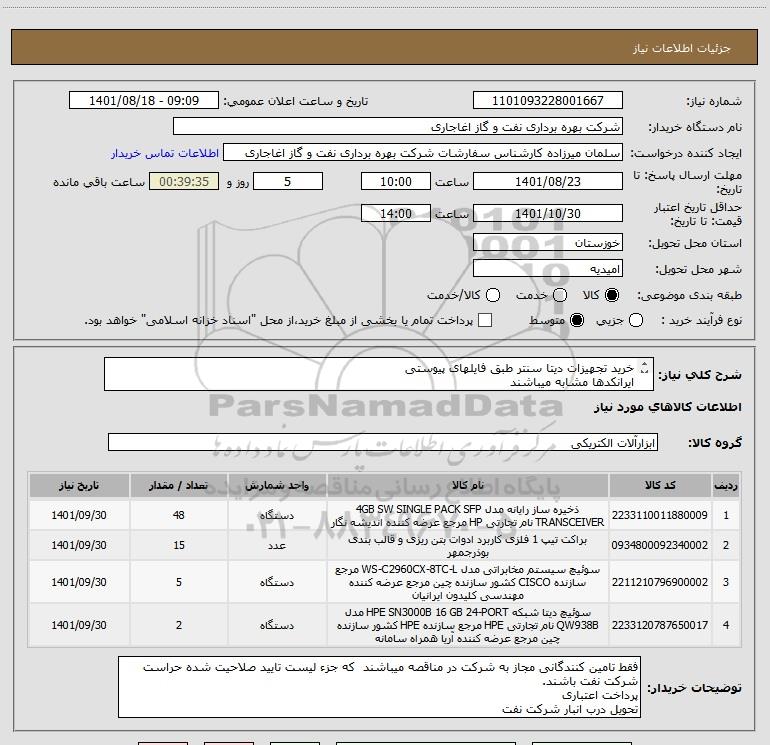Click the remaining days field showing 5
Viewport: 770px width, 745px height.
tap(288, 181)
